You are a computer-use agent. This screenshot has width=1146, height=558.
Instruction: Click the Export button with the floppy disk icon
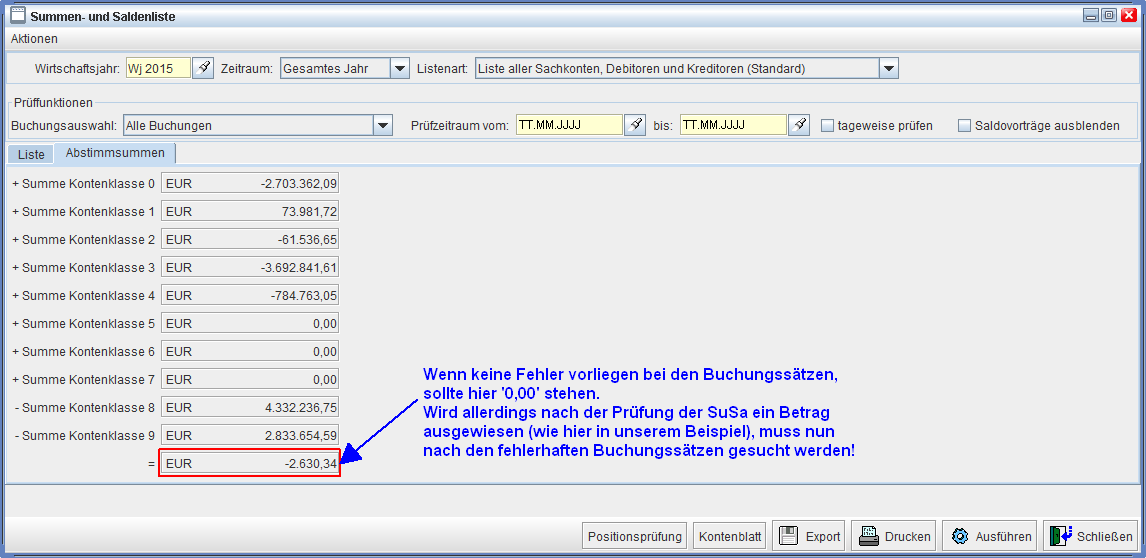pyautogui.click(x=809, y=536)
